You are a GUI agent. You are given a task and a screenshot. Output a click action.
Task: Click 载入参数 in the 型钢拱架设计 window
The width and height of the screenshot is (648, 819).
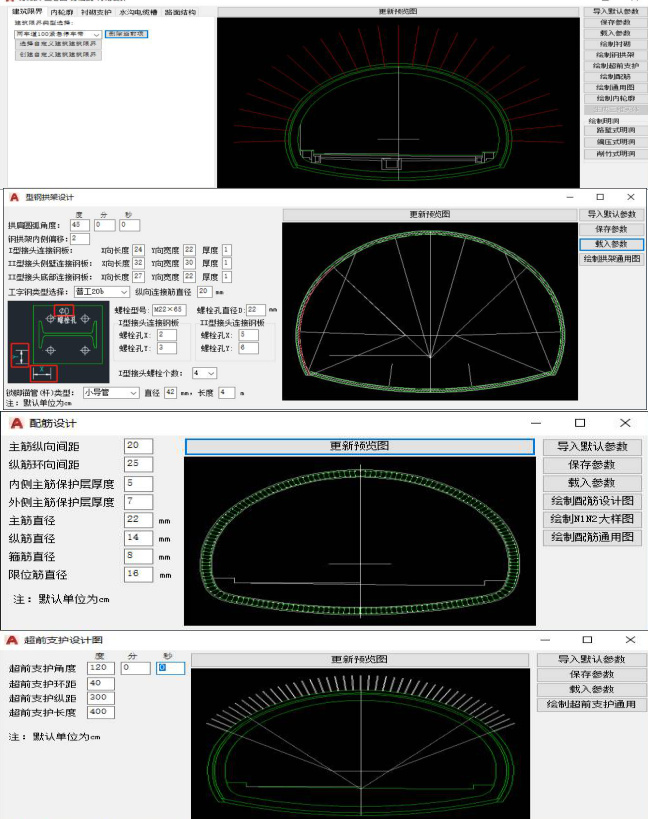tap(612, 244)
